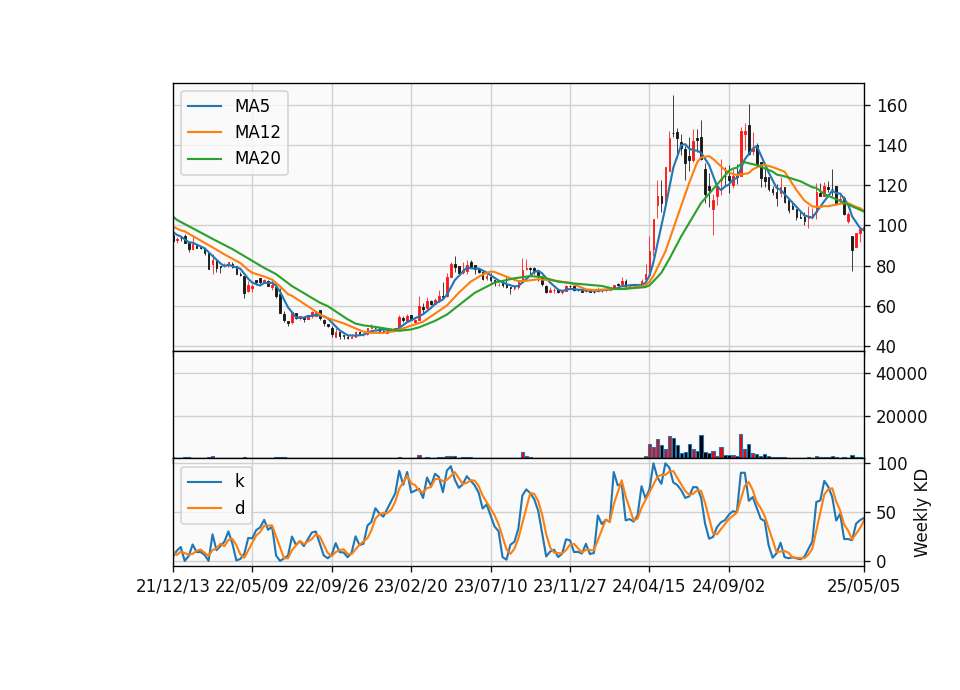Click the 23/07/10 date tick label
960x690 pixels.
pos(490,586)
